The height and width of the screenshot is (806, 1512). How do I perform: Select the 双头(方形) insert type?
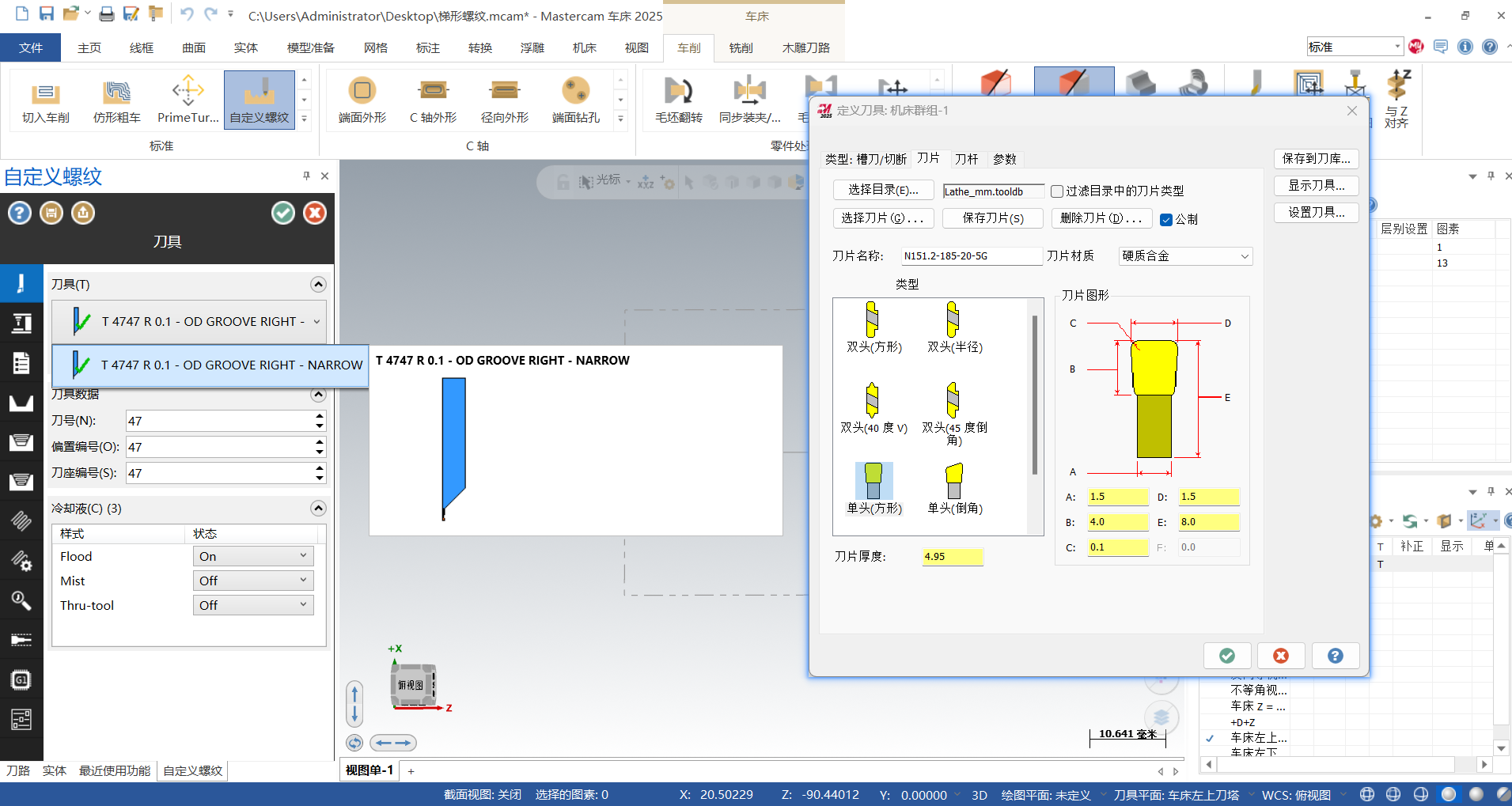(873, 327)
